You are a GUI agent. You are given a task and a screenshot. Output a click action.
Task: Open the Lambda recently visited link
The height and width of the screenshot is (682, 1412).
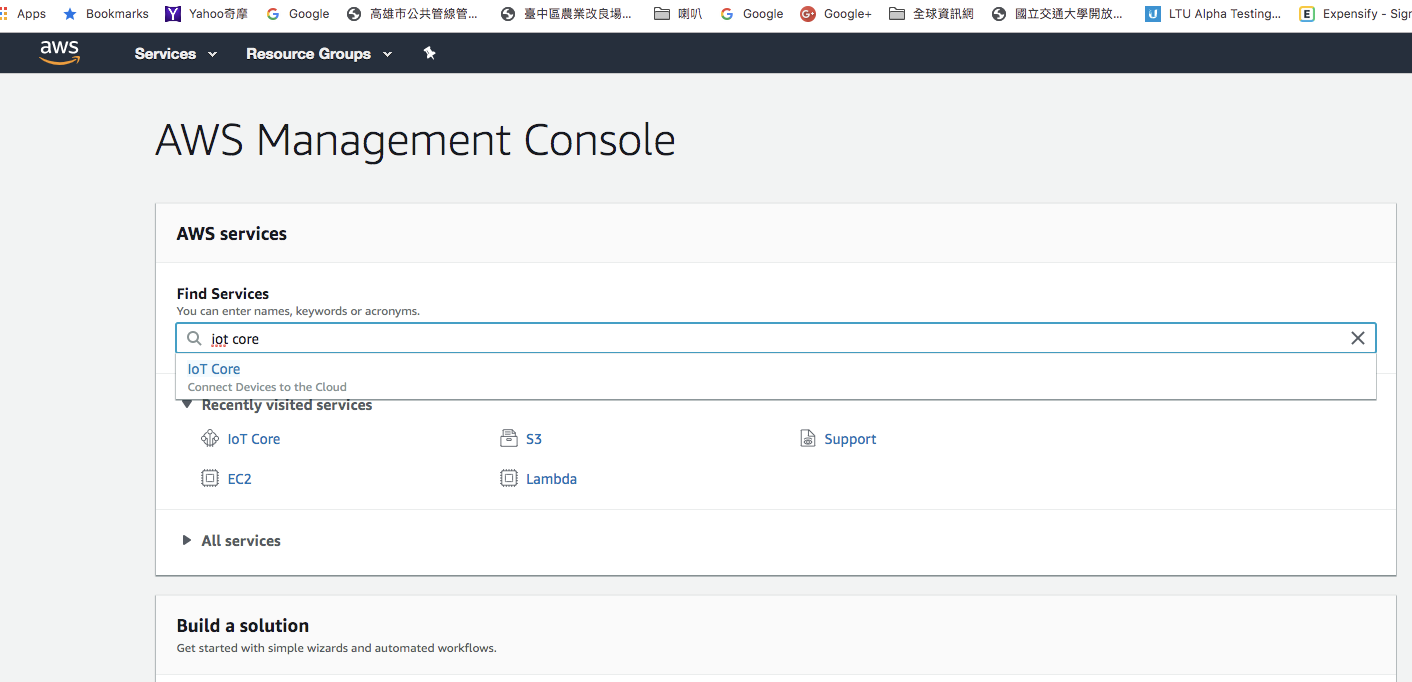tap(552, 479)
